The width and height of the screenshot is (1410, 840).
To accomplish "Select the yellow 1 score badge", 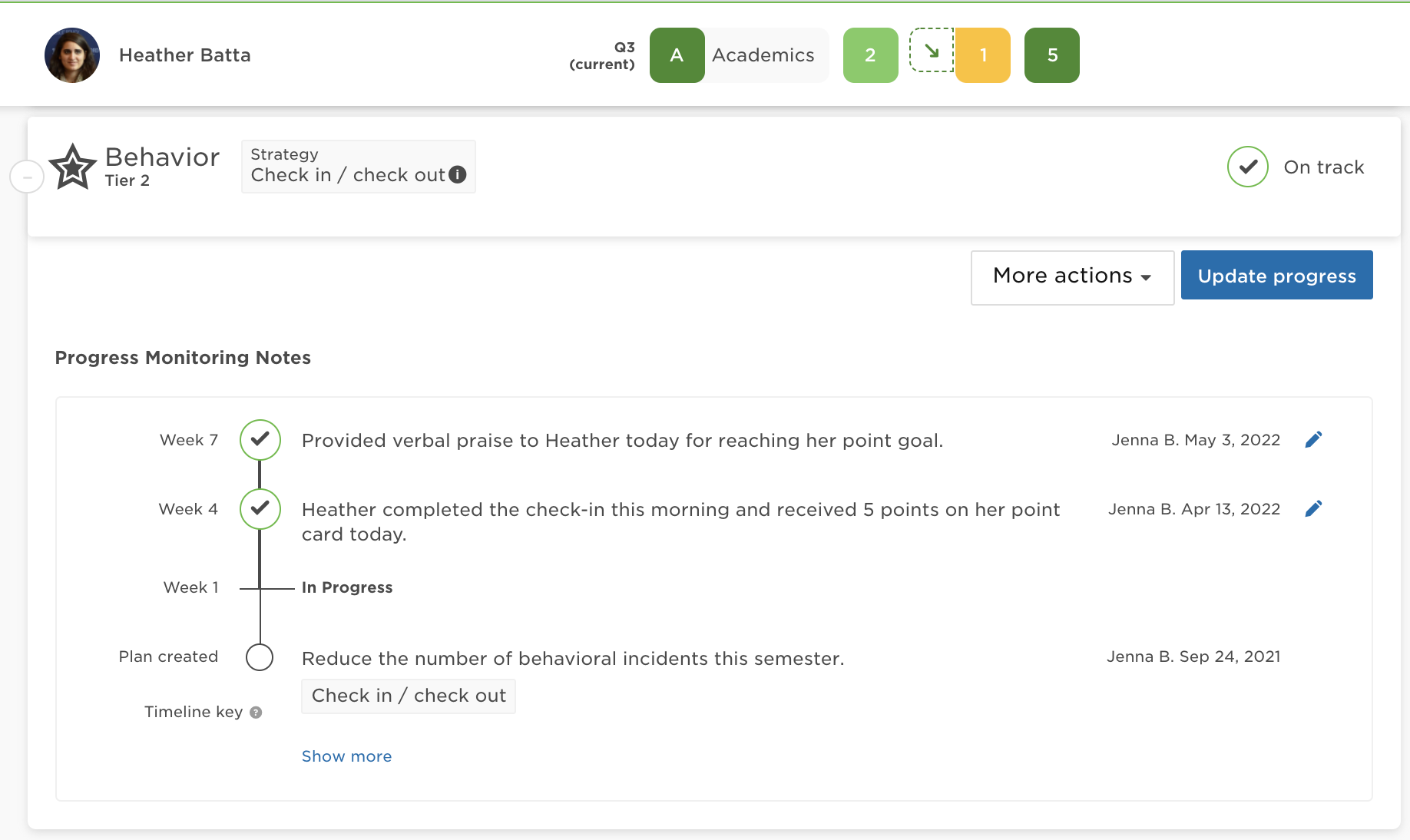I will point(983,55).
